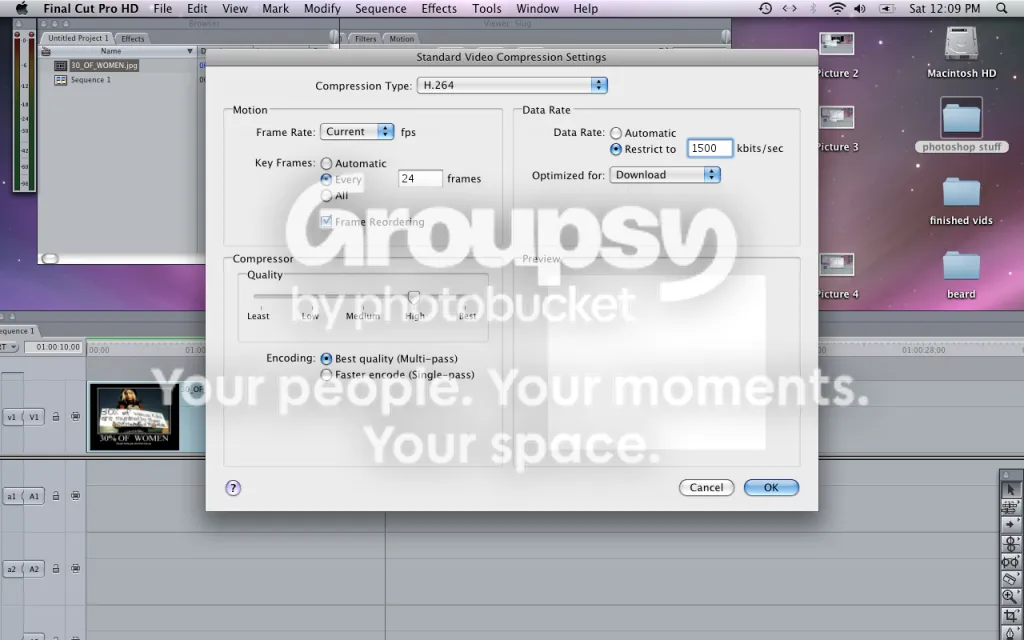Click the A2 destination track button
This screenshot has height=640, width=1024.
34,569
